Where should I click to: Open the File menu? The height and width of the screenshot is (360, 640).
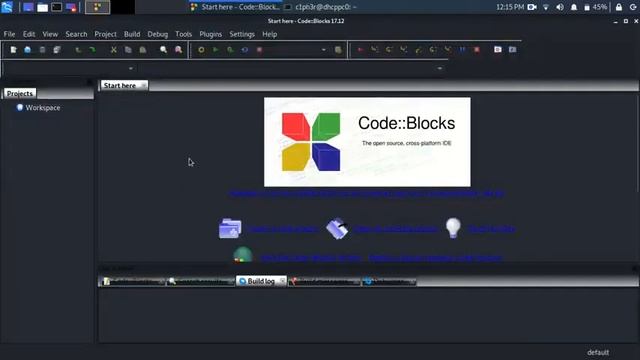coord(9,34)
